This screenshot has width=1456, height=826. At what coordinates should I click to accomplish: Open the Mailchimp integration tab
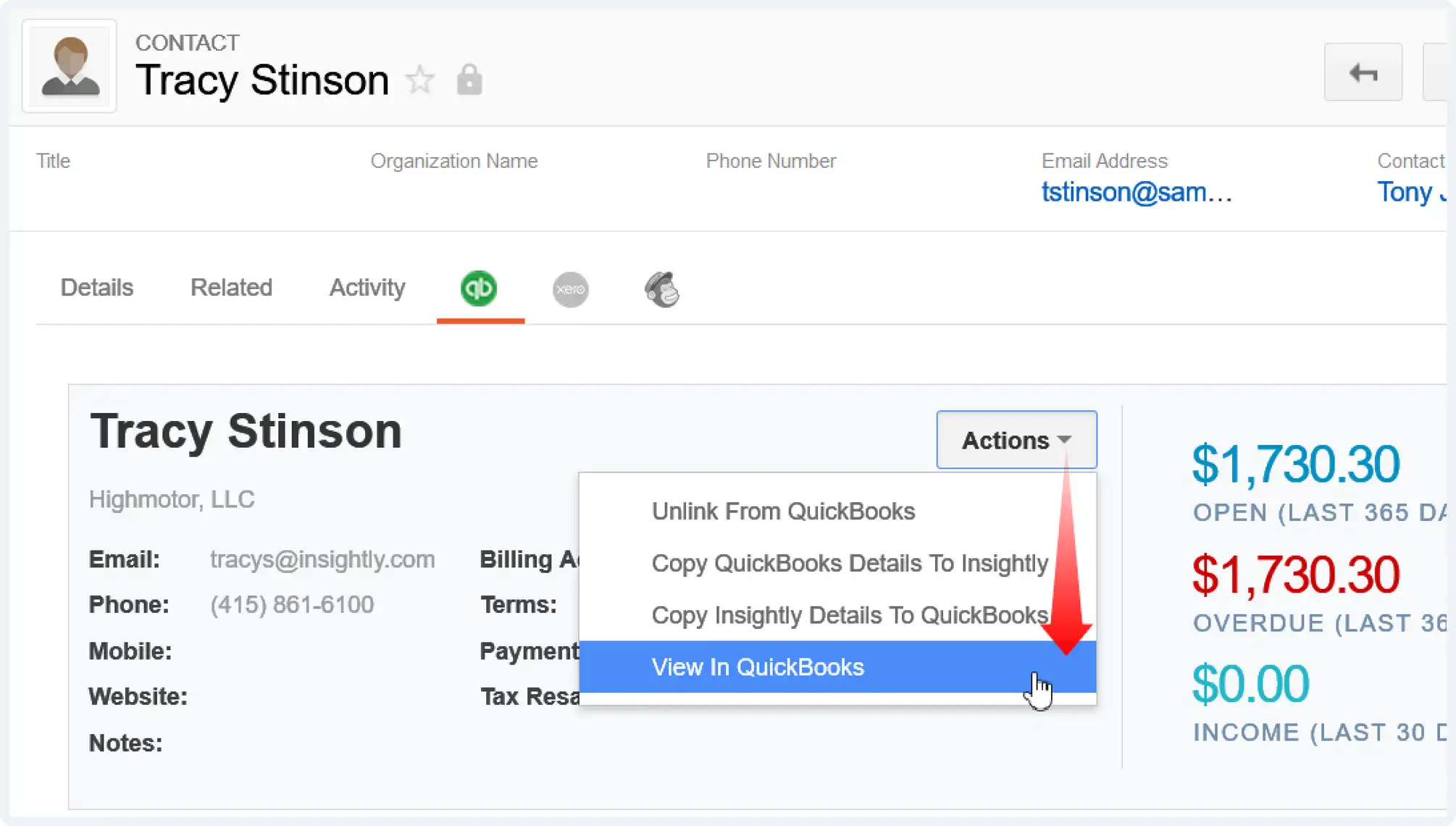coord(662,289)
